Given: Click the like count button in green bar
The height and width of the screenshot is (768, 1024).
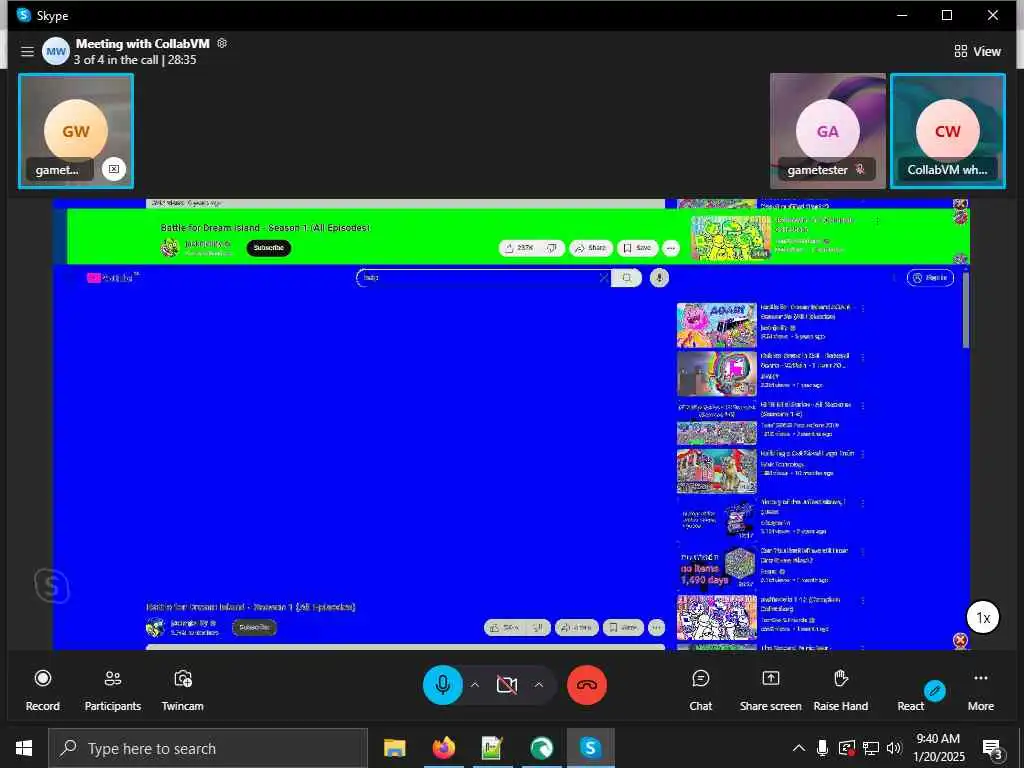Looking at the screenshot, I should (x=521, y=248).
